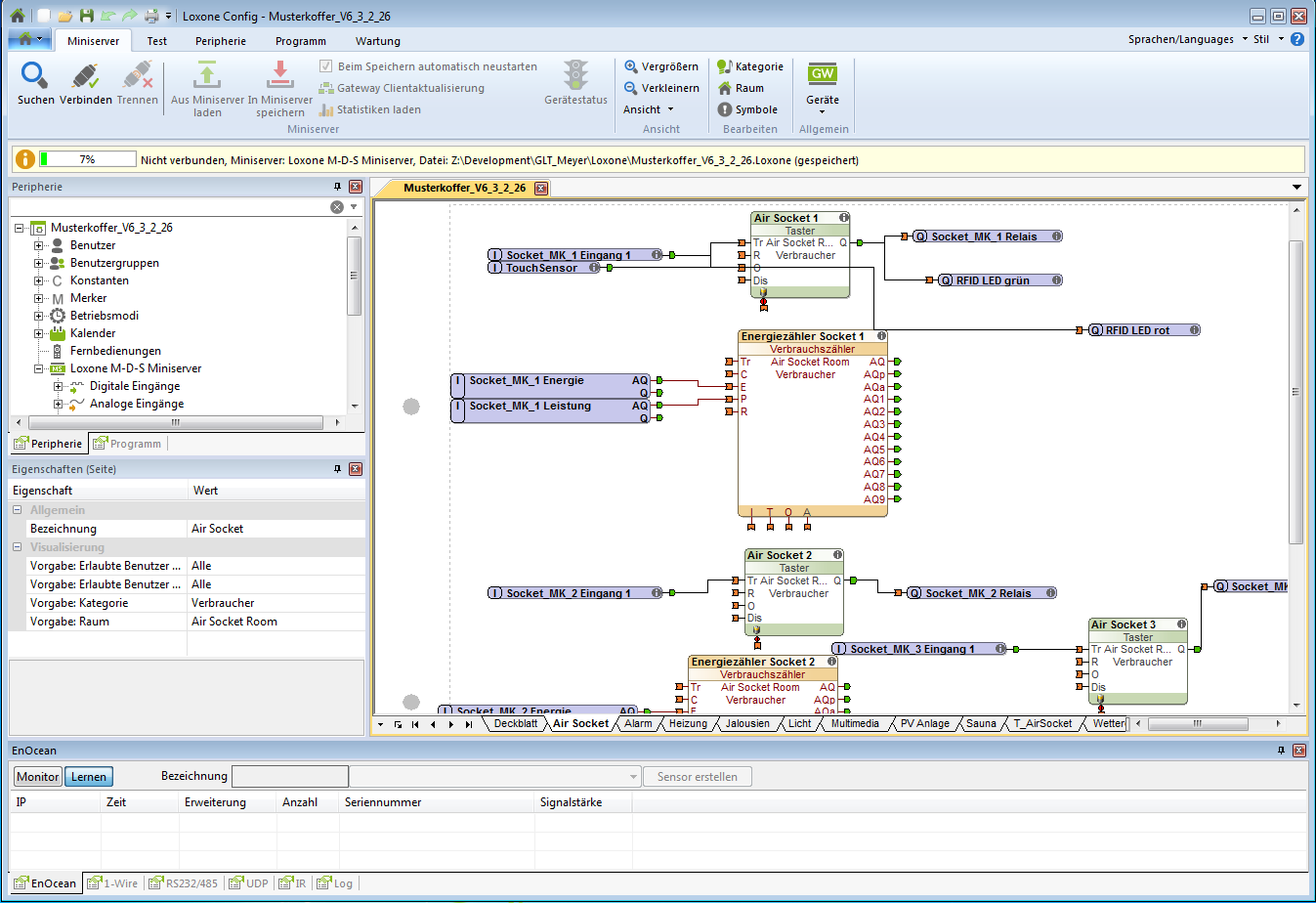The height and width of the screenshot is (903, 1316).
Task: Open the Kategorie editor
Action: 750,66
